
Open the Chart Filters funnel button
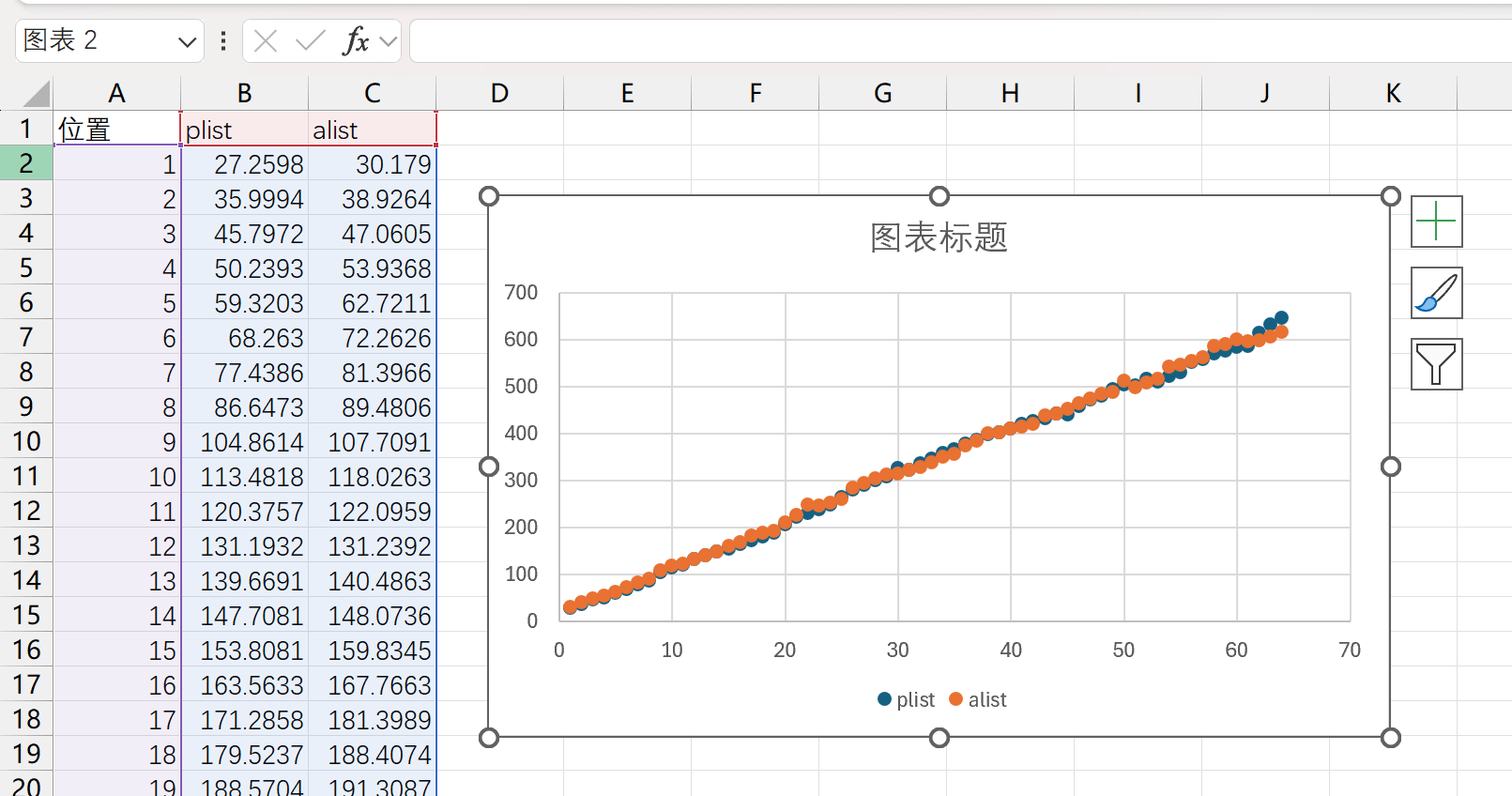tap(1436, 364)
